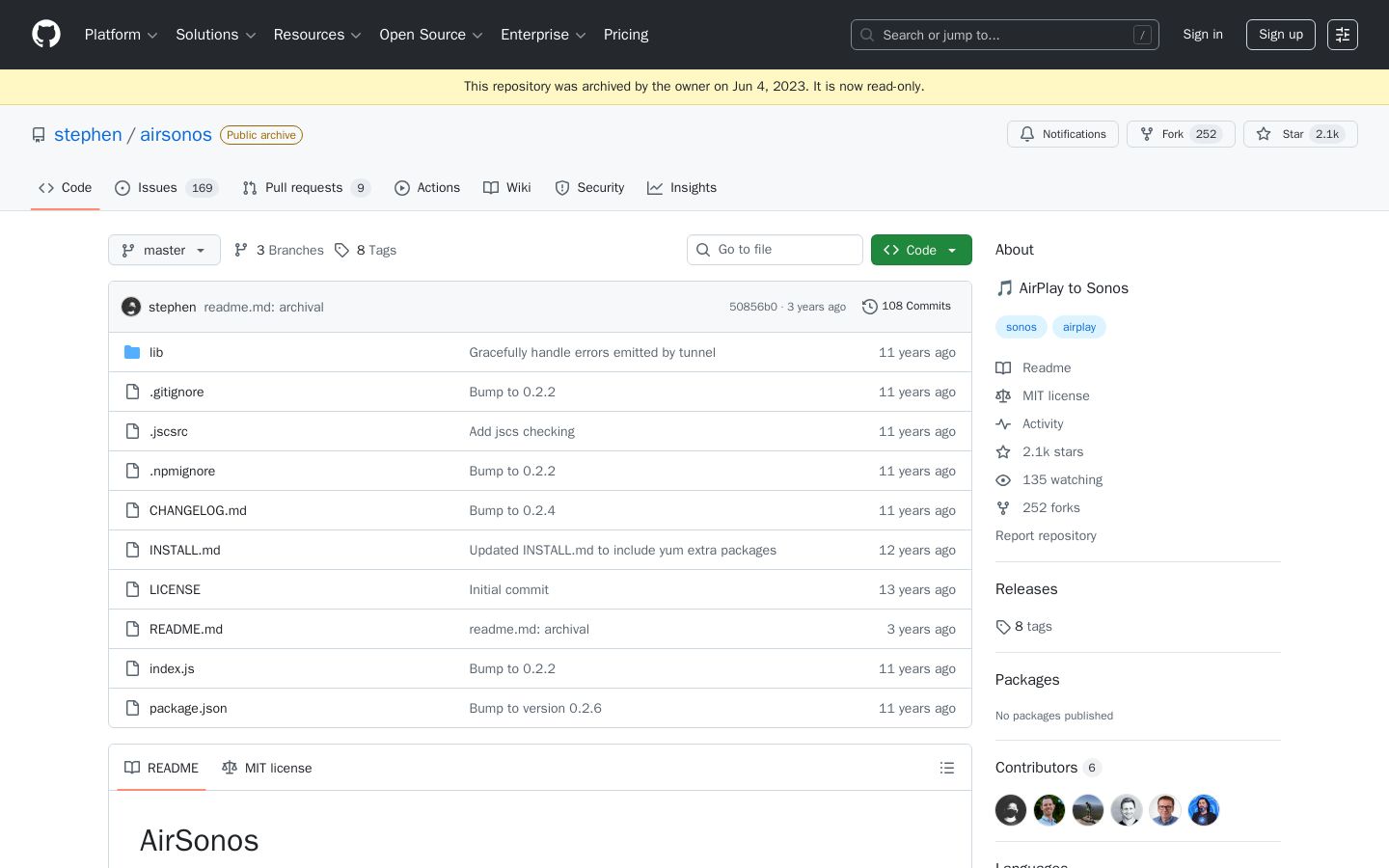Click the fork icon beside 252 forks
This screenshot has height=868, width=1389.
tap(1003, 507)
